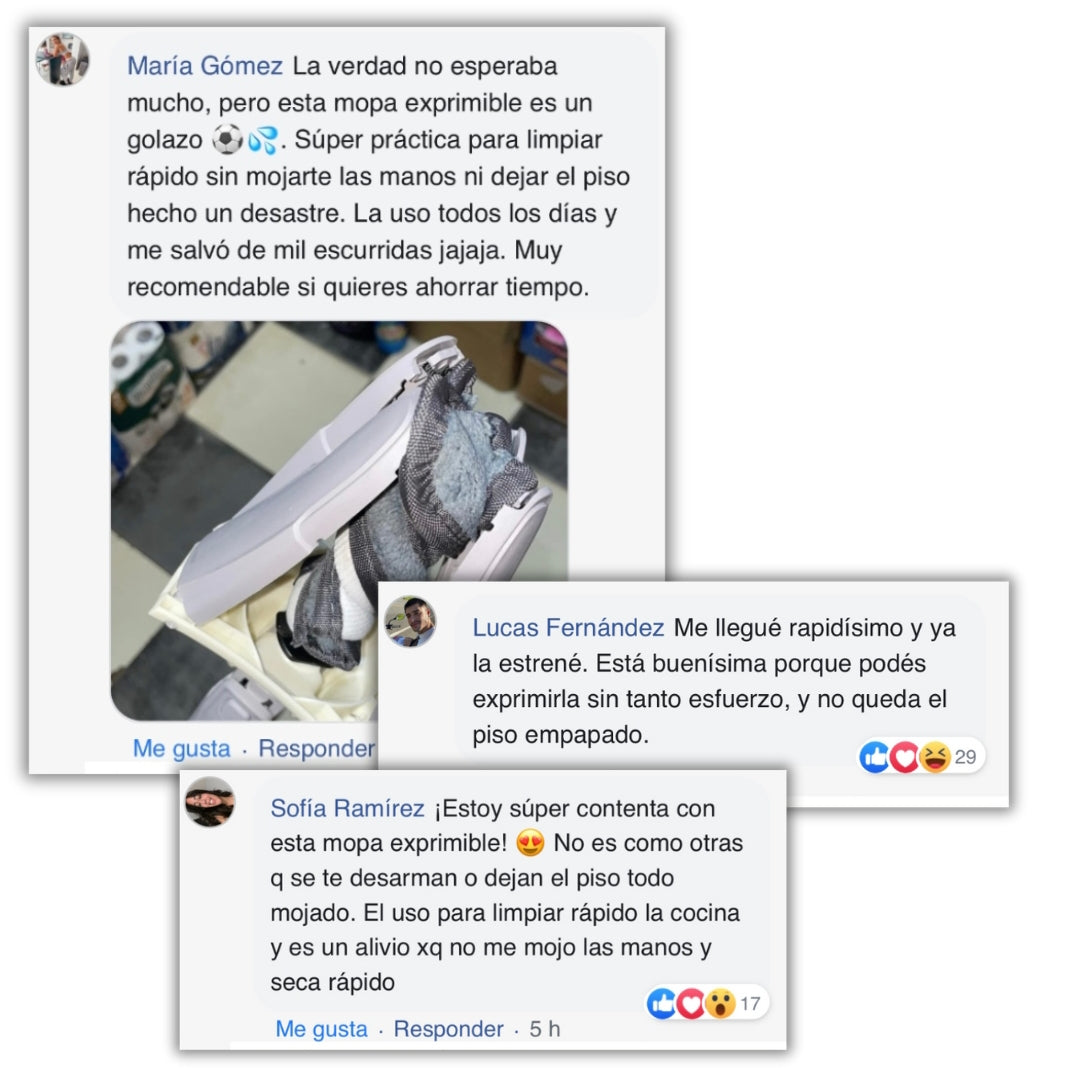Click the blue like reaction on Sofía's comment
This screenshot has width=1080, height=1068.
[662, 1003]
